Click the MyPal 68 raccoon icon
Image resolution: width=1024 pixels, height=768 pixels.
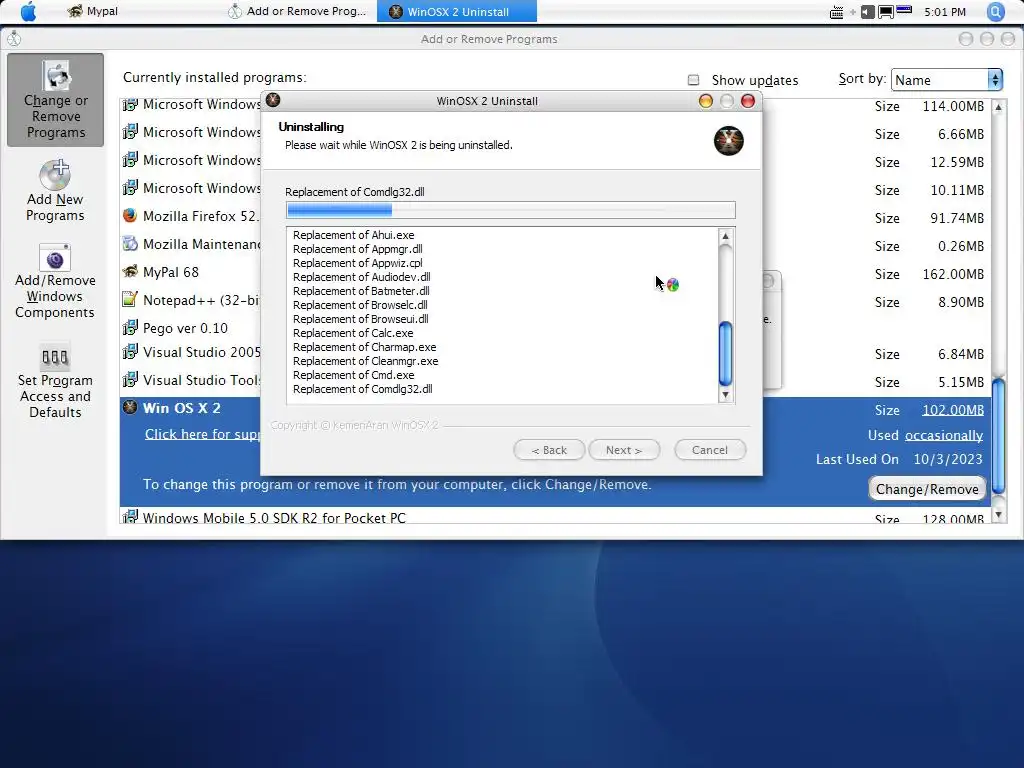coord(130,272)
